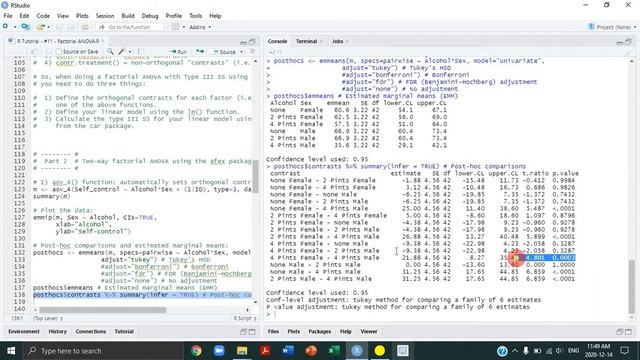
Task: Open the Connections tab
Action: 91,331
